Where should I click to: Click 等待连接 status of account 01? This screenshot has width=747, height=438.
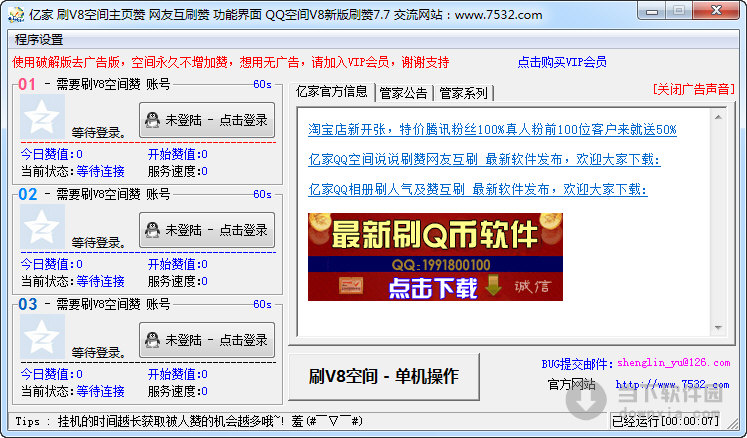(x=101, y=172)
